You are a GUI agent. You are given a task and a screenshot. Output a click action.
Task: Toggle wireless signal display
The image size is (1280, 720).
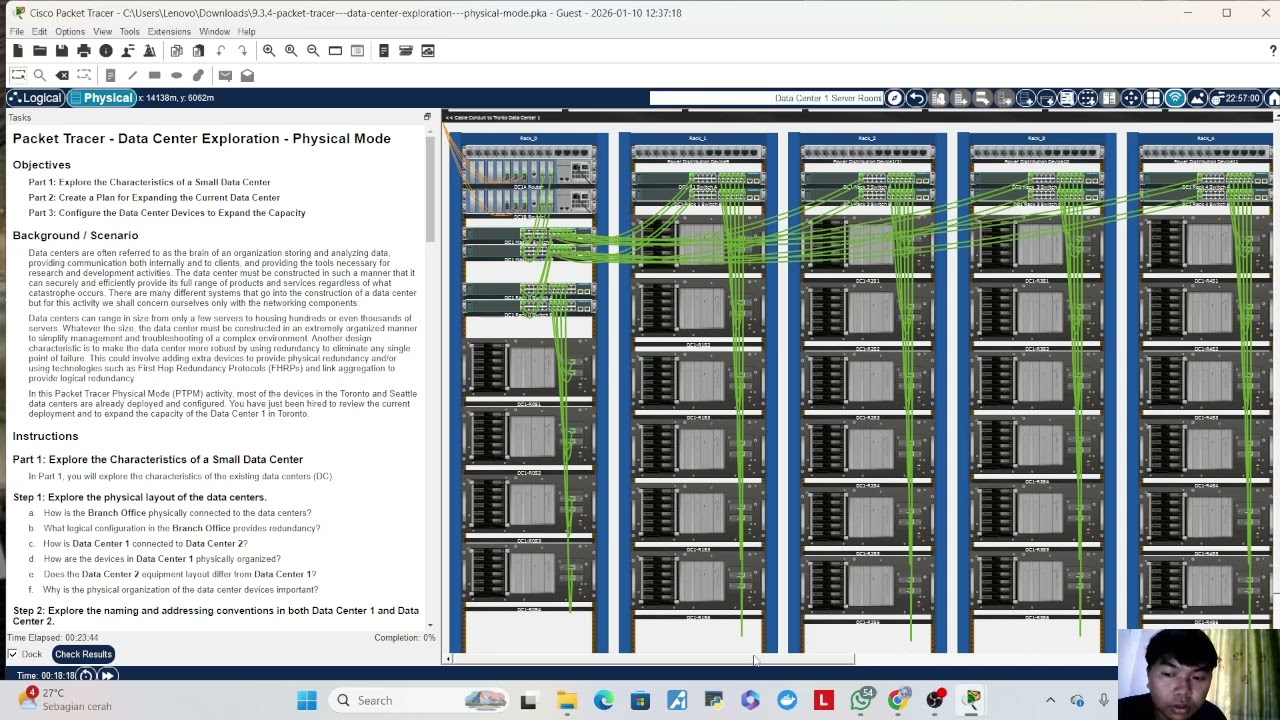[1175, 98]
